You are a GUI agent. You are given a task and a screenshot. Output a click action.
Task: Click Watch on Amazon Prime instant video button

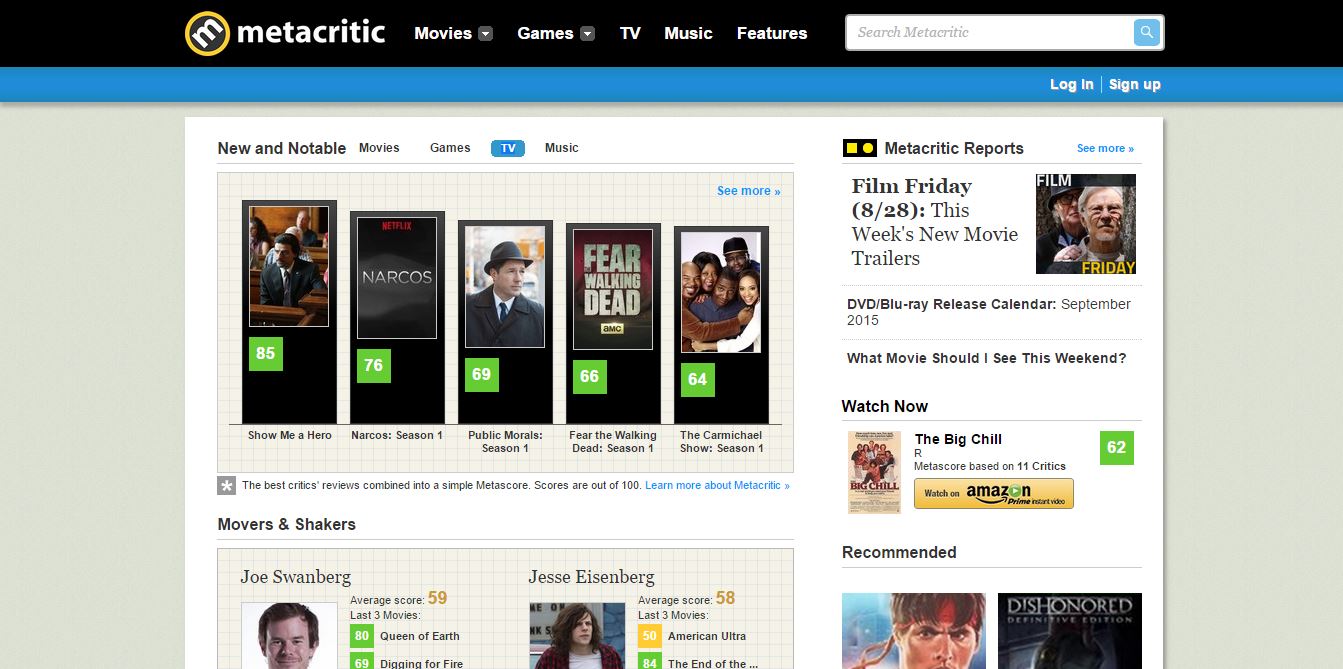(x=994, y=493)
